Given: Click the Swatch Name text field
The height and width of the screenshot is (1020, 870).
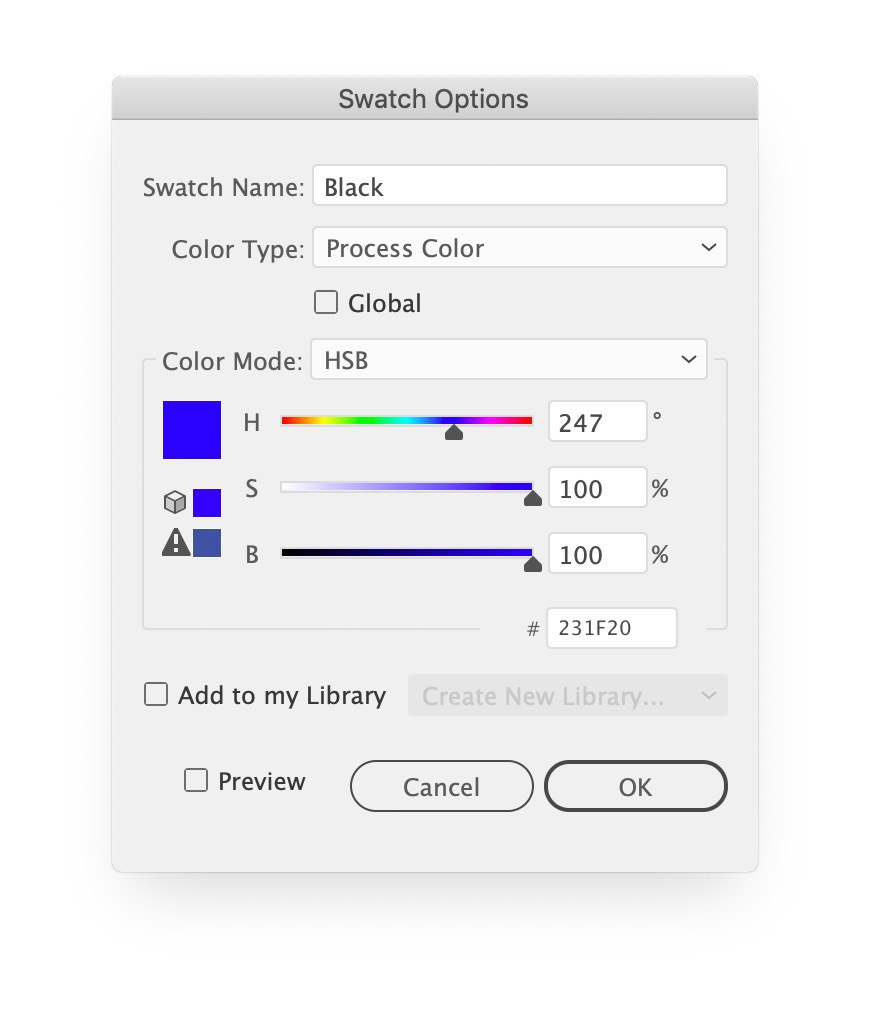Looking at the screenshot, I should (x=519, y=187).
